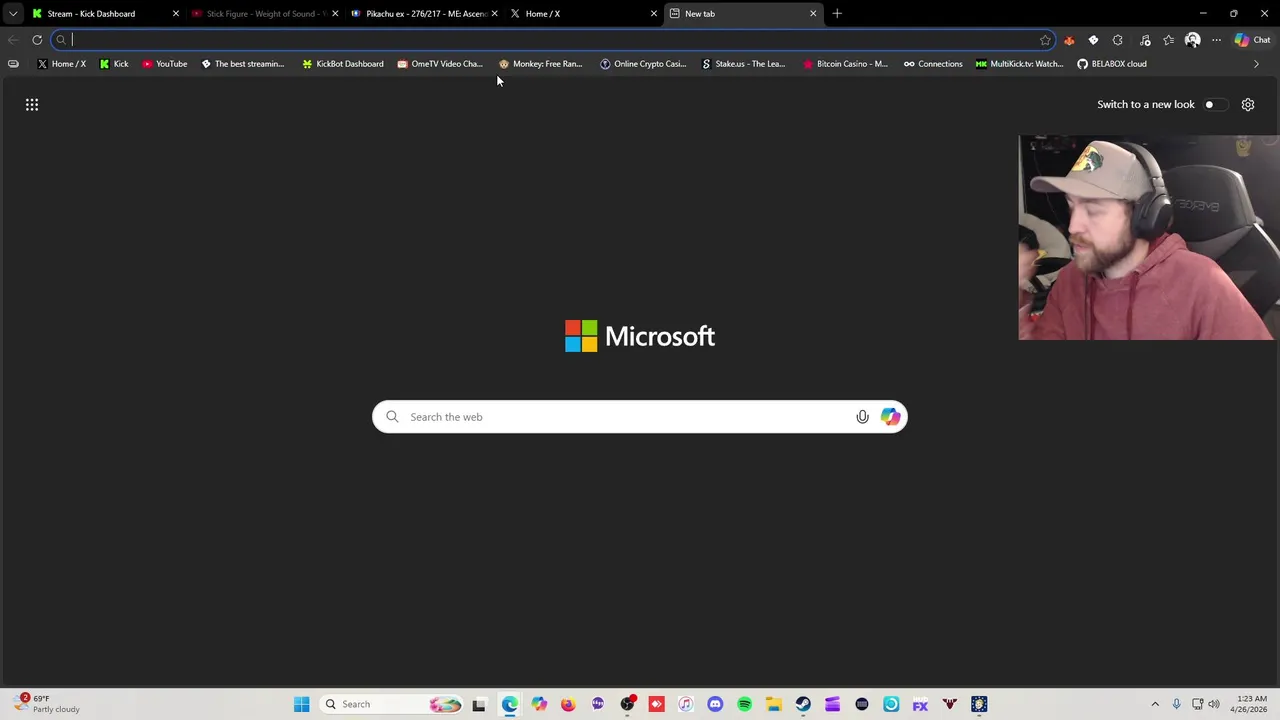Viewport: 1280px width, 720px height.
Task: Open the MetaMask fox extension
Action: coord(1069,40)
